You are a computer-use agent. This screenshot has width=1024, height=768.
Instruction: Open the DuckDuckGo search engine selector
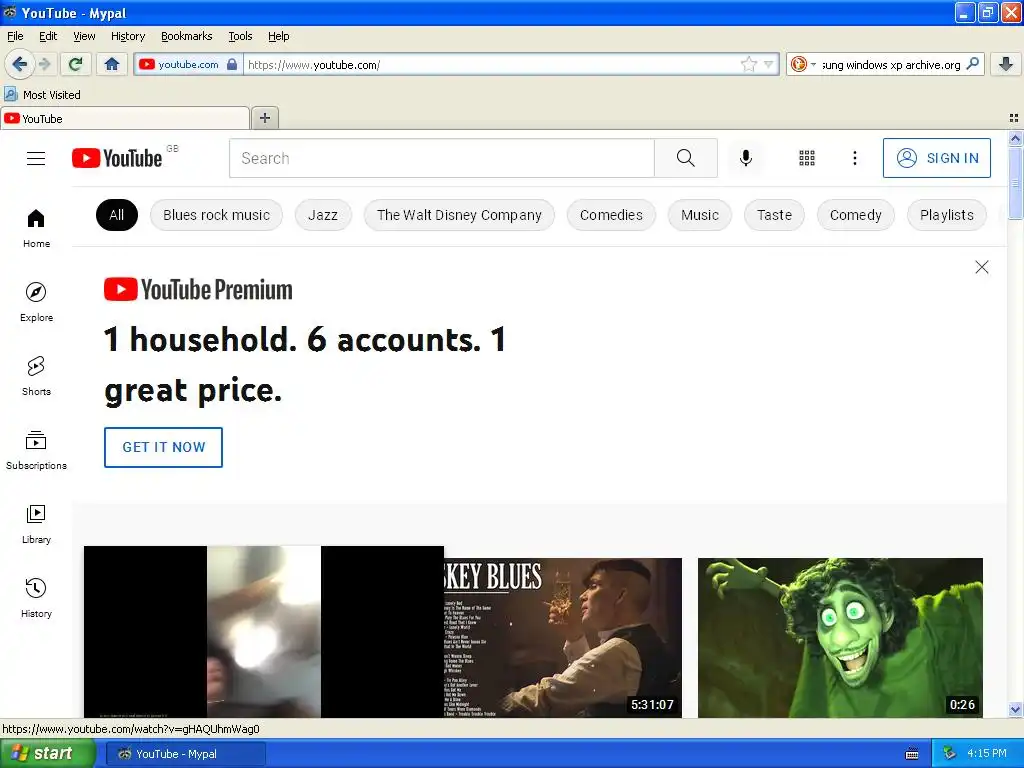[803, 64]
